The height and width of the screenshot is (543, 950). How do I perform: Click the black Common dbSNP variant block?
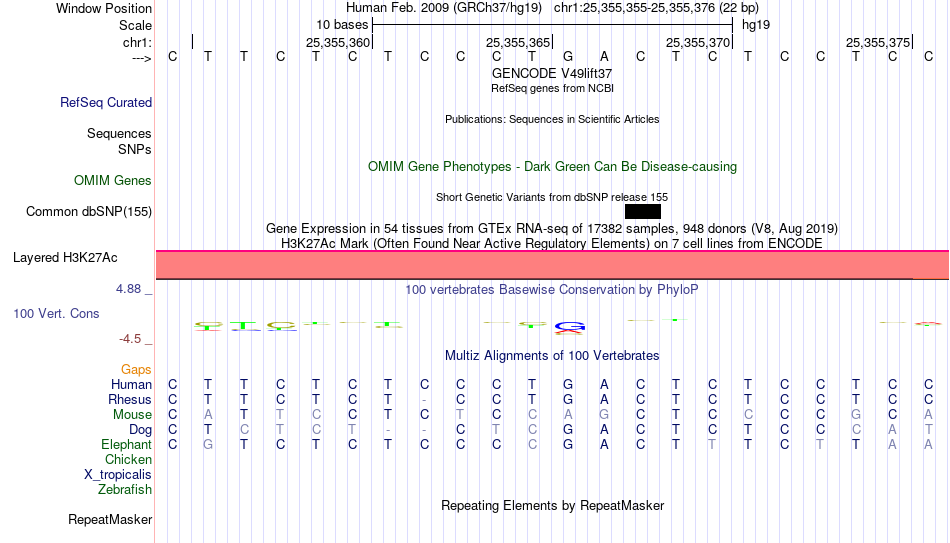tap(643, 212)
